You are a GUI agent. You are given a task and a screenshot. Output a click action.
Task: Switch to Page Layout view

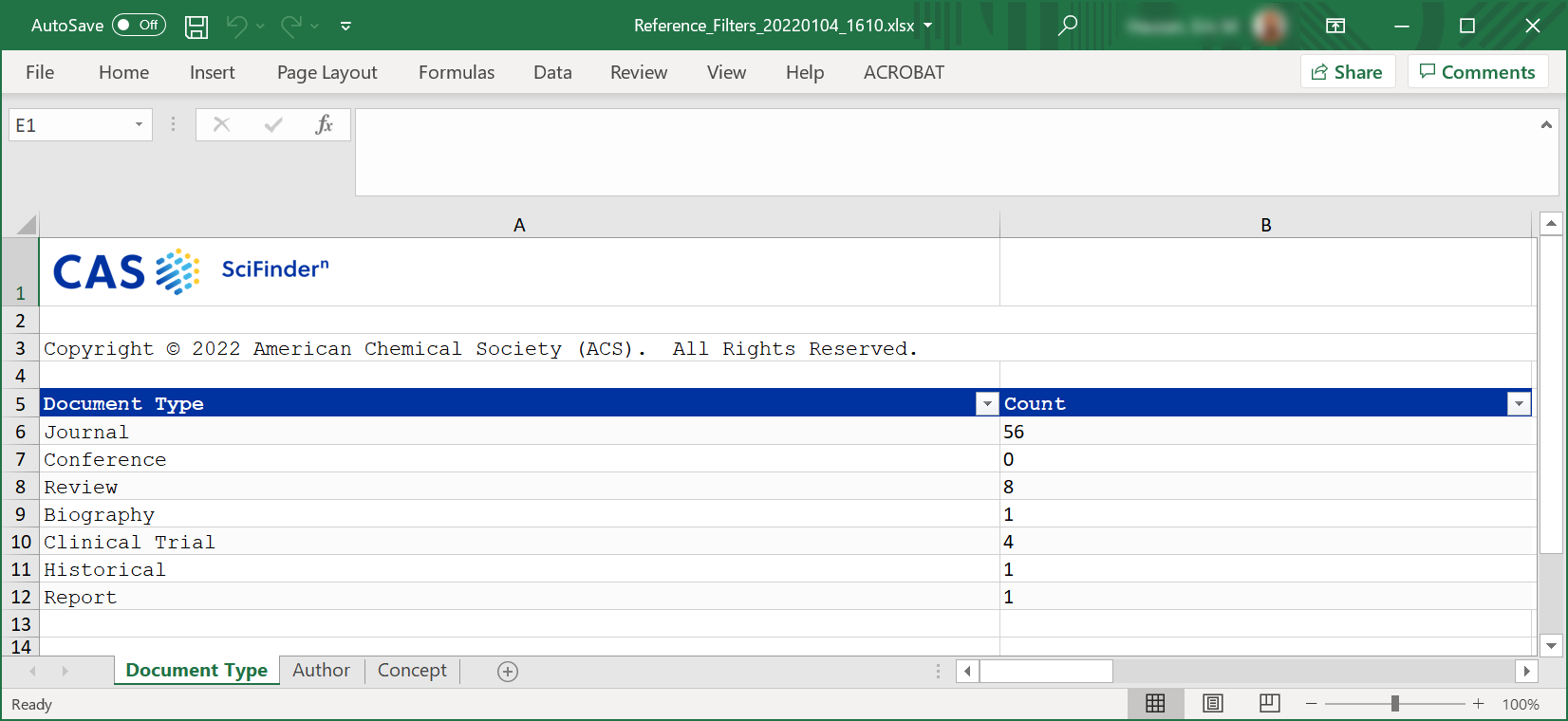click(1213, 703)
